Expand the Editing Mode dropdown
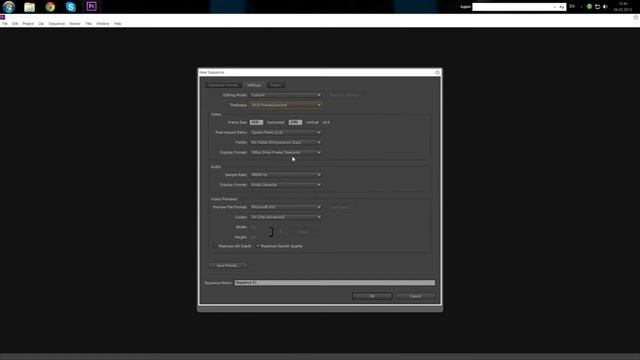This screenshot has height=360, width=640. 285,95
